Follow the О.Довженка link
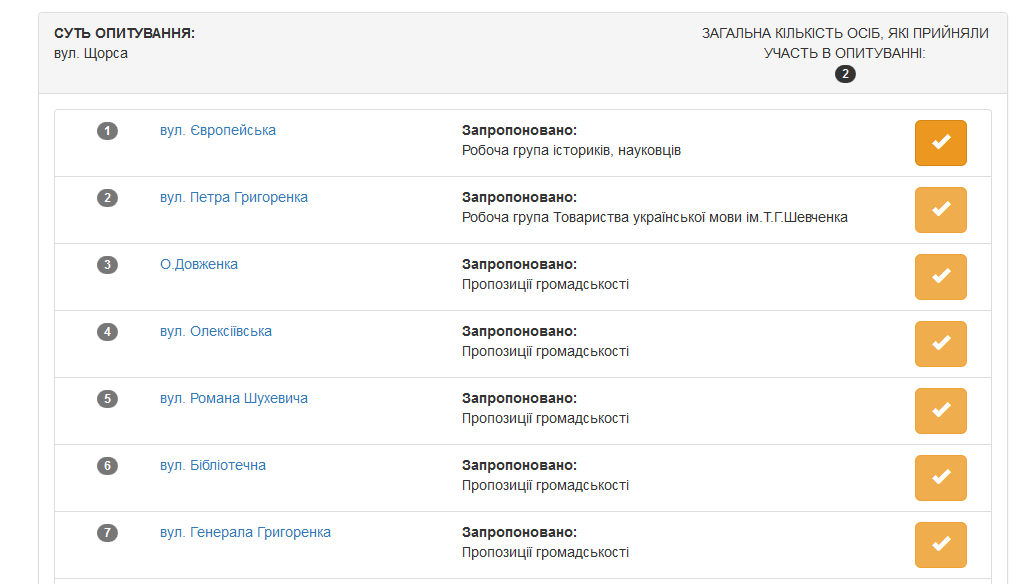This screenshot has height=584, width=1026. tap(198, 265)
